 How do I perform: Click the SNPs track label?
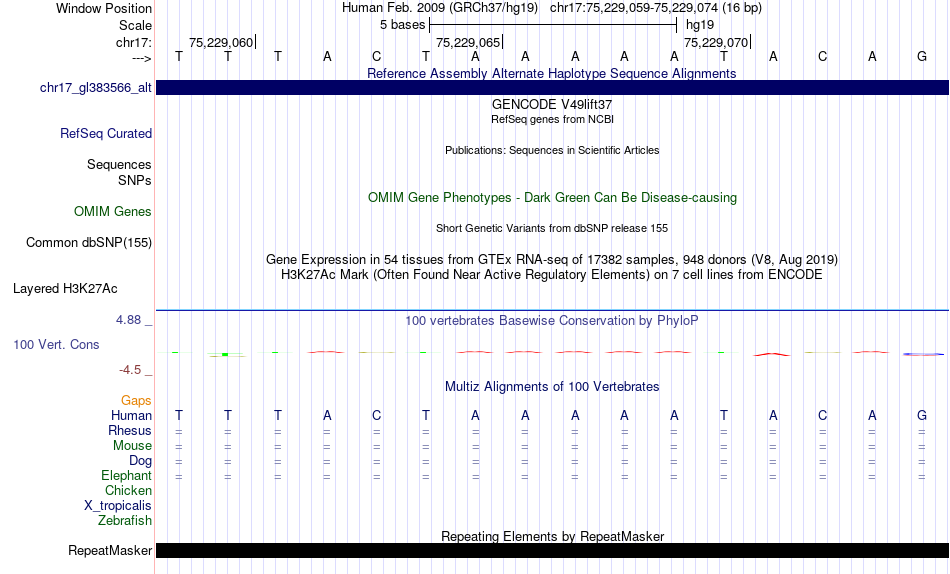(135, 181)
